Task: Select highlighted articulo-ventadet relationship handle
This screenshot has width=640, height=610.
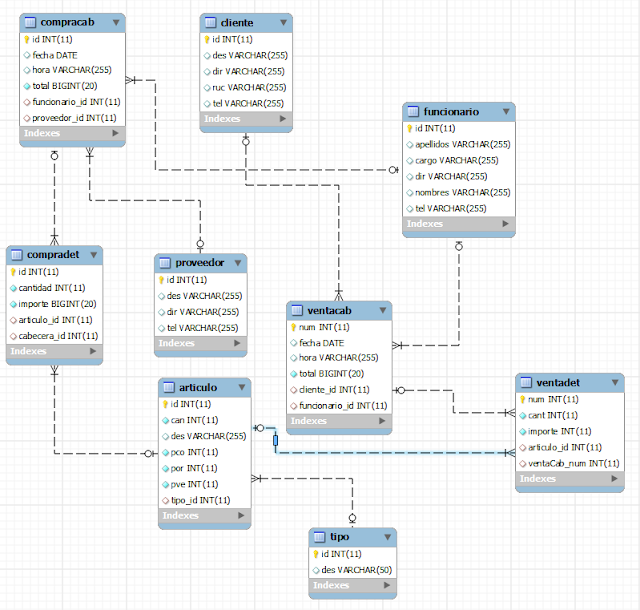Action: [x=276, y=441]
